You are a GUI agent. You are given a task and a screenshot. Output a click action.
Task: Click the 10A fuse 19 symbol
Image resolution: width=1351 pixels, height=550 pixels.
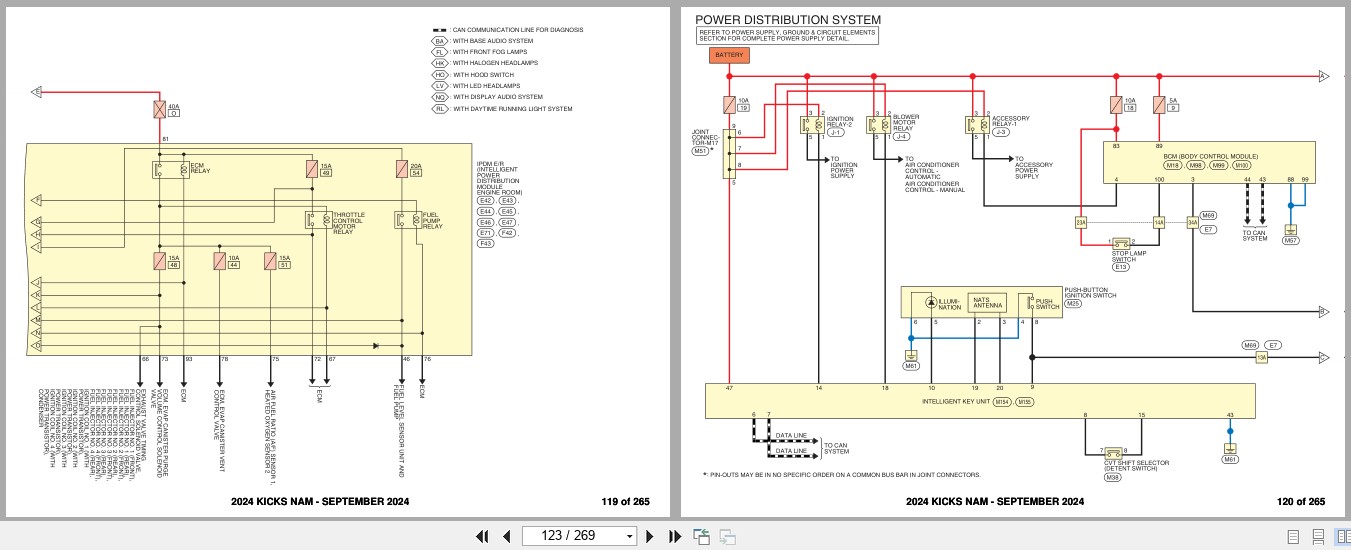point(730,104)
